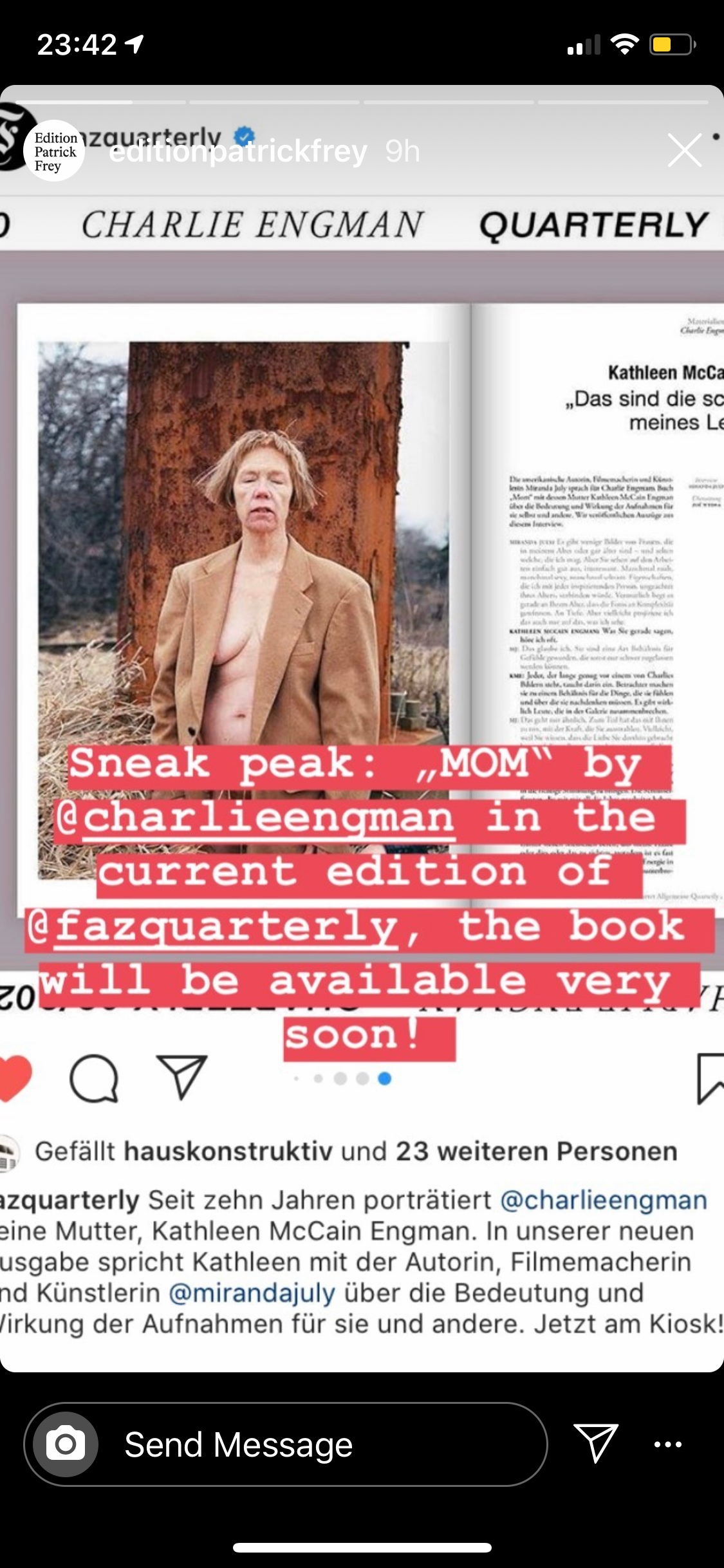Close the story with the X icon
This screenshot has width=724, height=1568.
(x=684, y=151)
